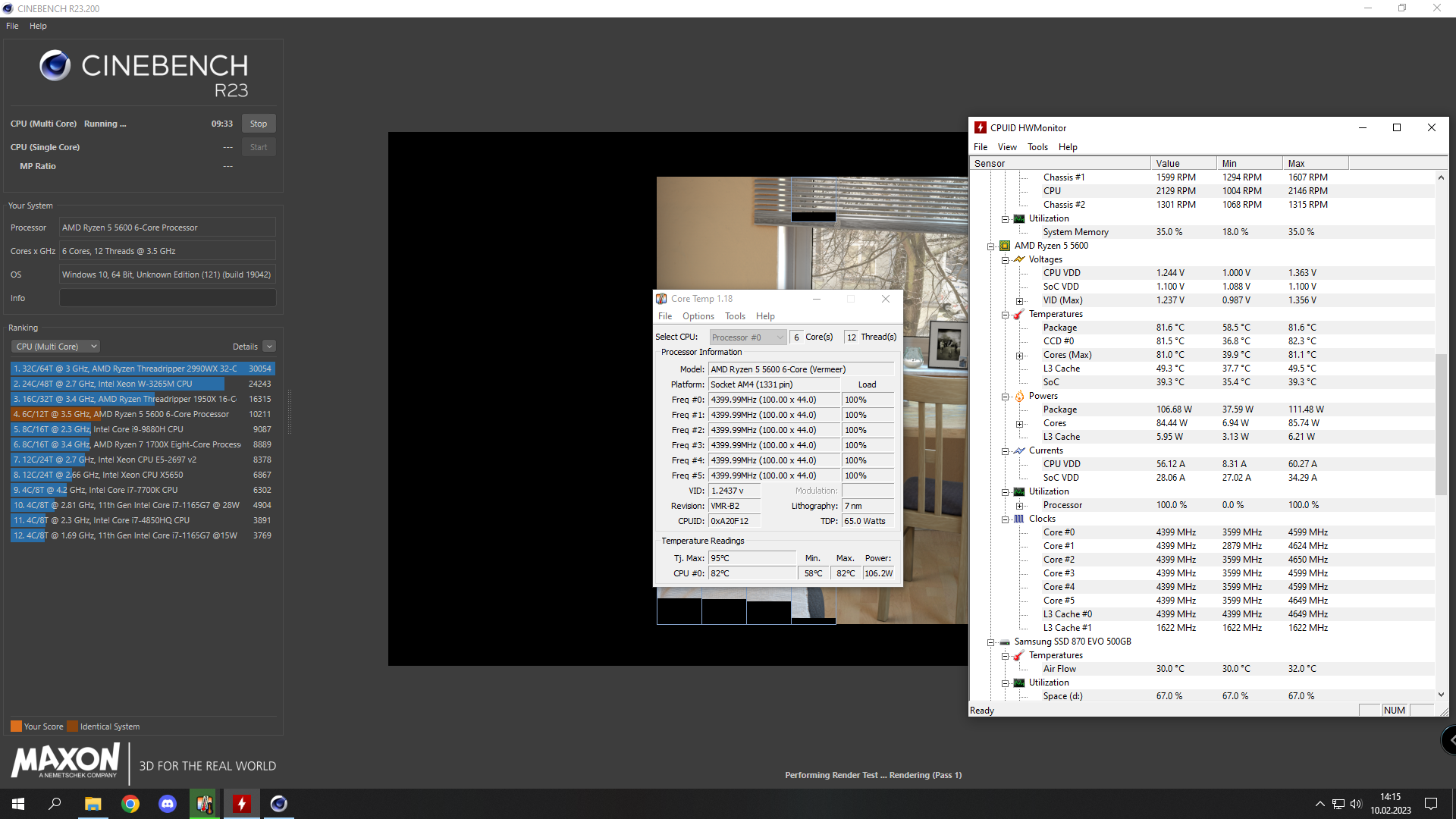
Task: Click the Samsung SSD drive icon
Action: (1004, 642)
